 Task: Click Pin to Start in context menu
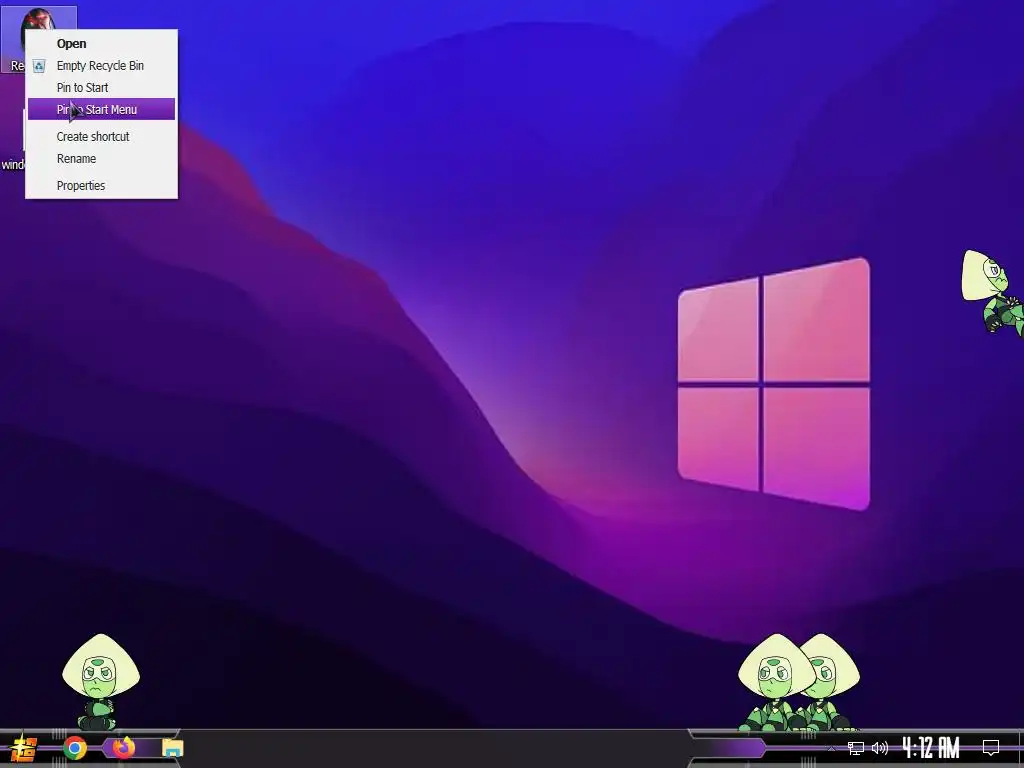101,88
